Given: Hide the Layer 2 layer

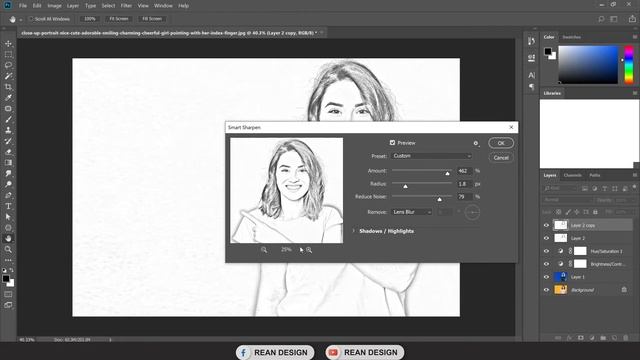Looking at the screenshot, I should pyautogui.click(x=547, y=238).
